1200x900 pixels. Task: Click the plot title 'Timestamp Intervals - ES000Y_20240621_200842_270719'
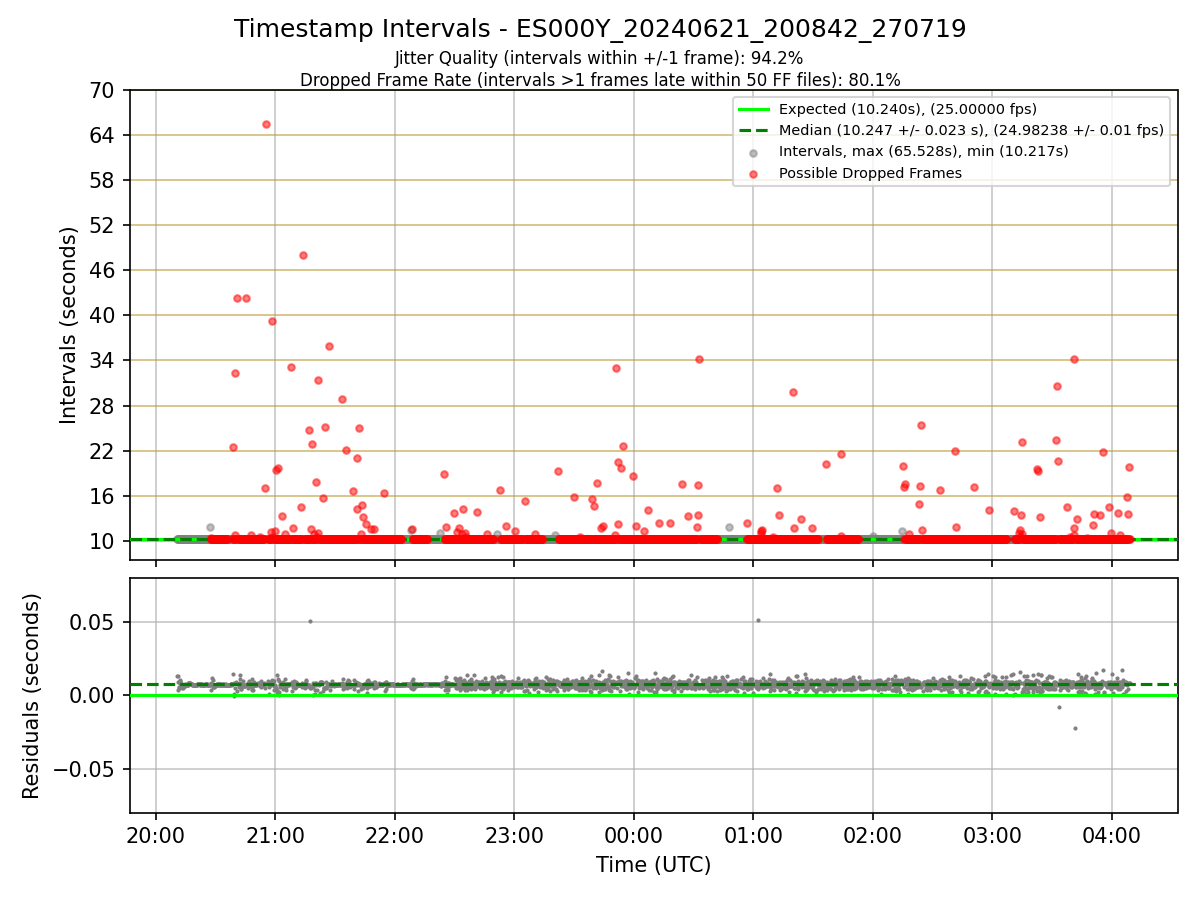coord(600,29)
